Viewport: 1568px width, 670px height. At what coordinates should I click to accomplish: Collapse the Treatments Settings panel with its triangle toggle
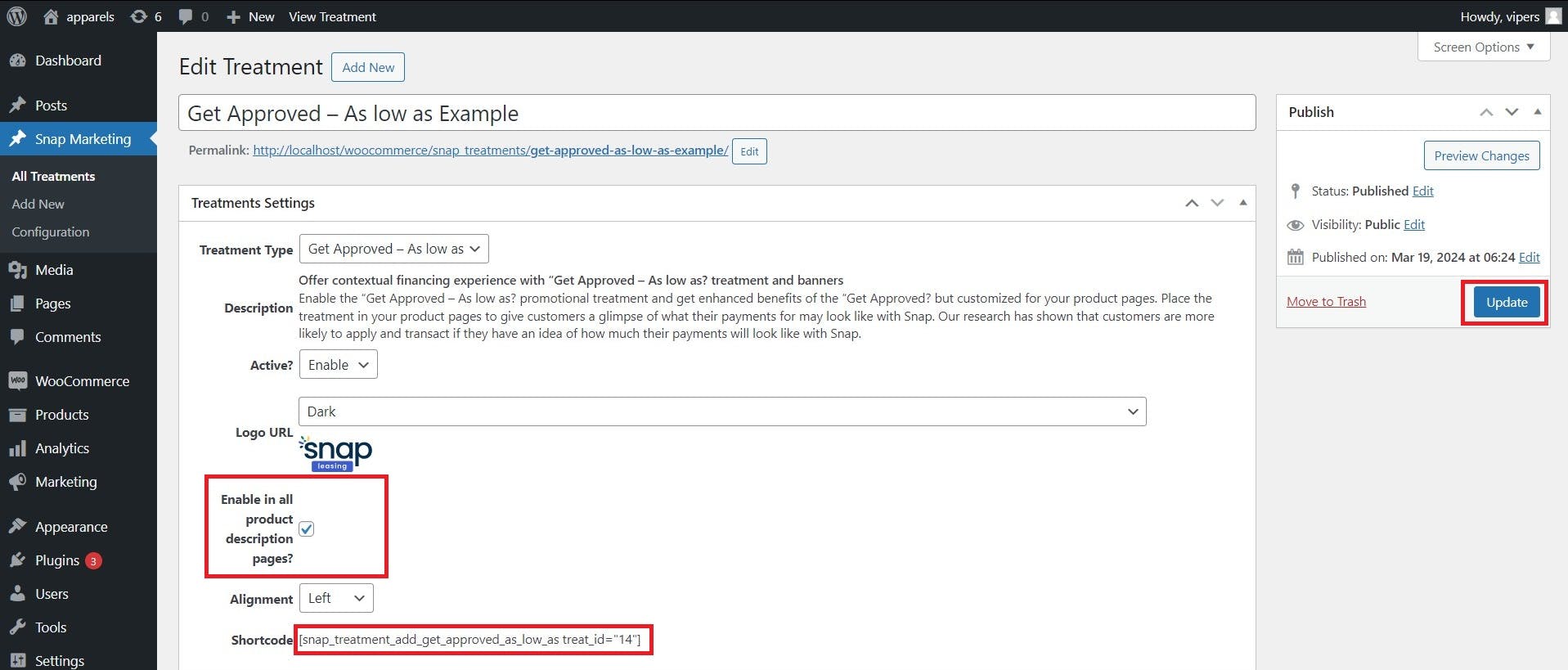[1243, 203]
